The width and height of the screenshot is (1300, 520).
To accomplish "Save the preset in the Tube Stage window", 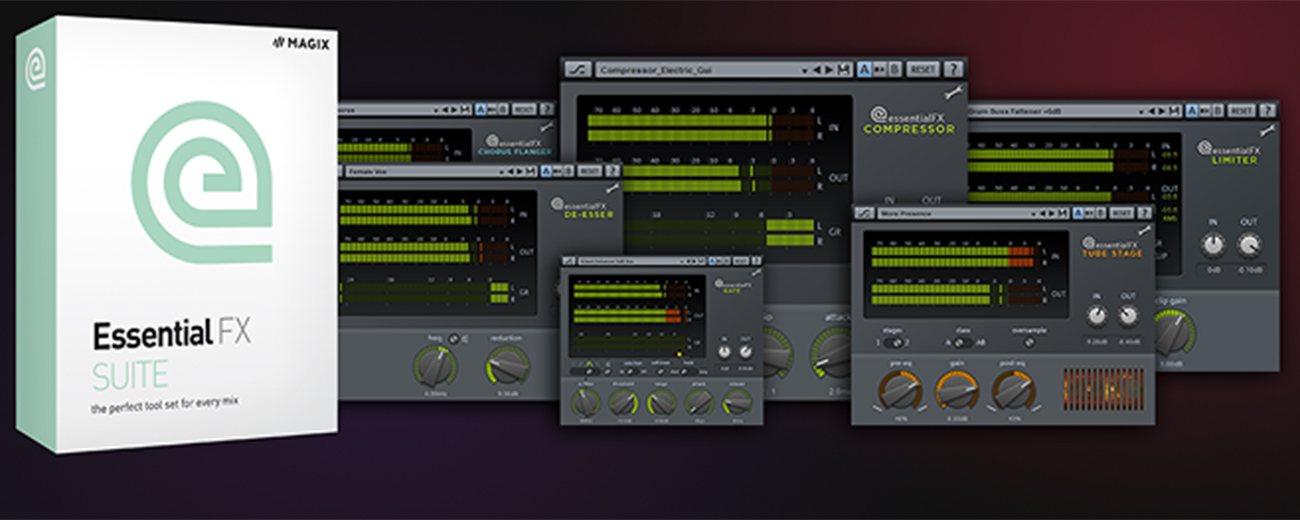I will click(x=1062, y=213).
